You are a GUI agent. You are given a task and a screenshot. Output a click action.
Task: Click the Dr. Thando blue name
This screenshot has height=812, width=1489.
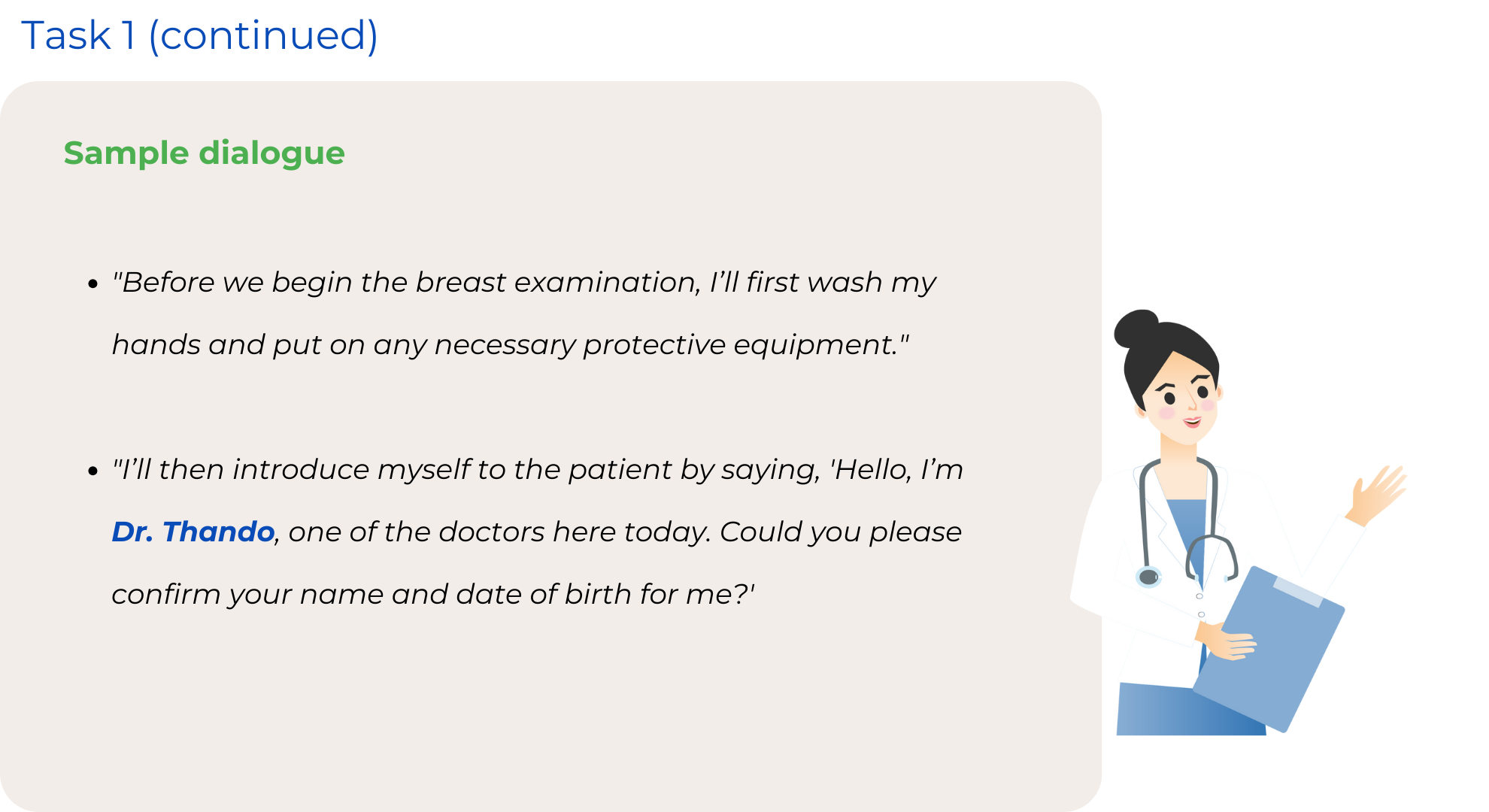point(193,532)
